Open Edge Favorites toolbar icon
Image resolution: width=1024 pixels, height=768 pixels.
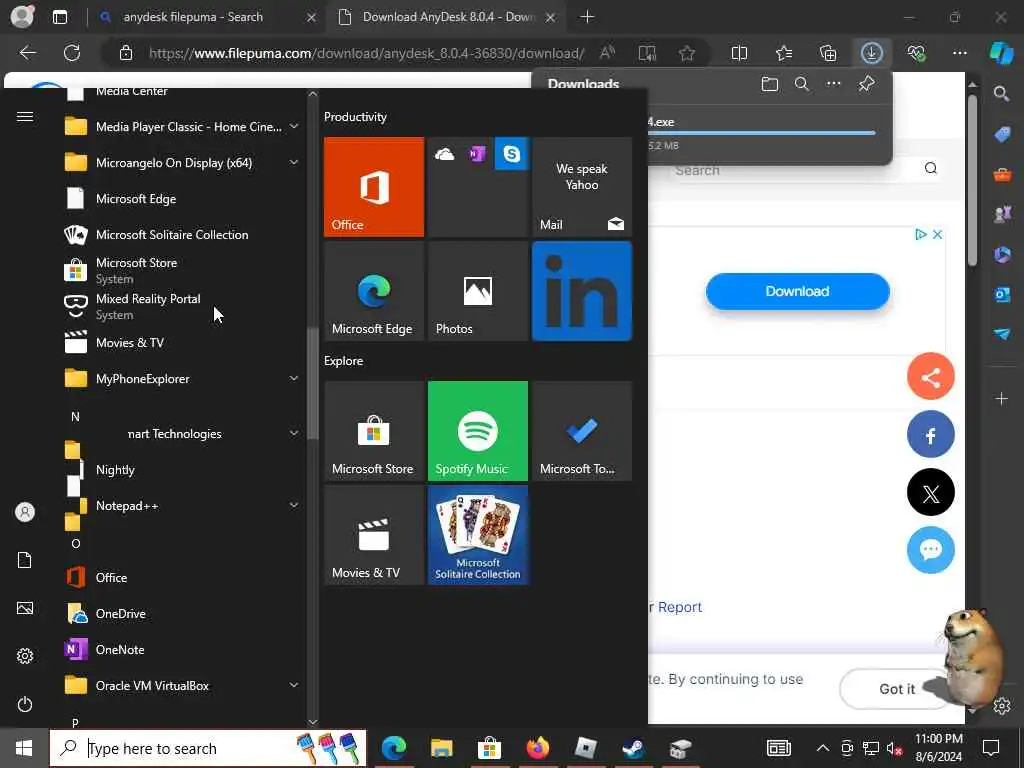[784, 53]
